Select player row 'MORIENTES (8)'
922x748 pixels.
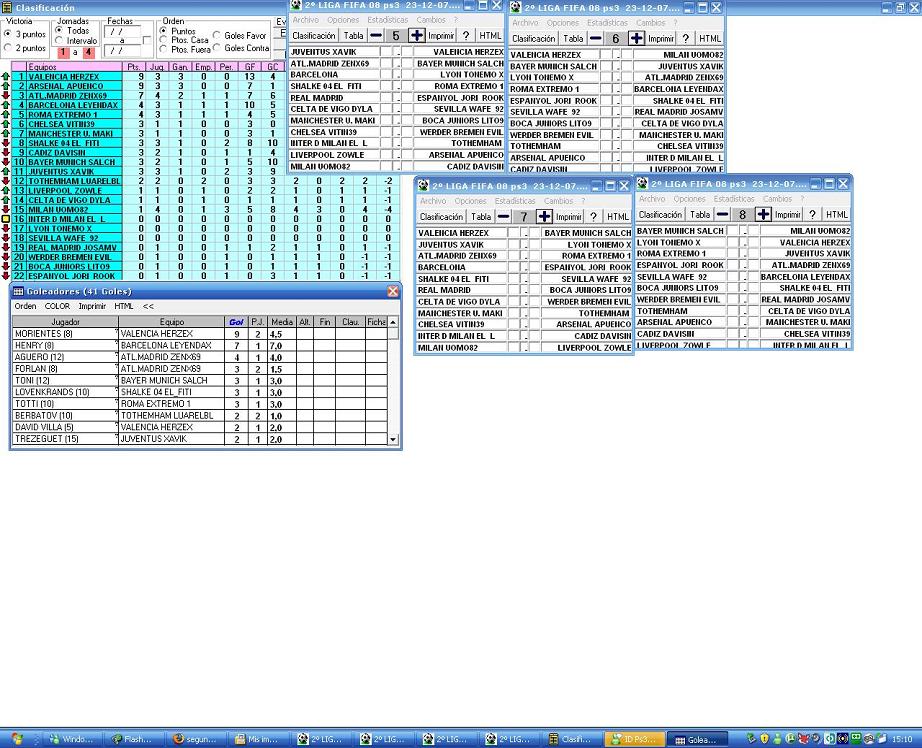click(x=200, y=333)
